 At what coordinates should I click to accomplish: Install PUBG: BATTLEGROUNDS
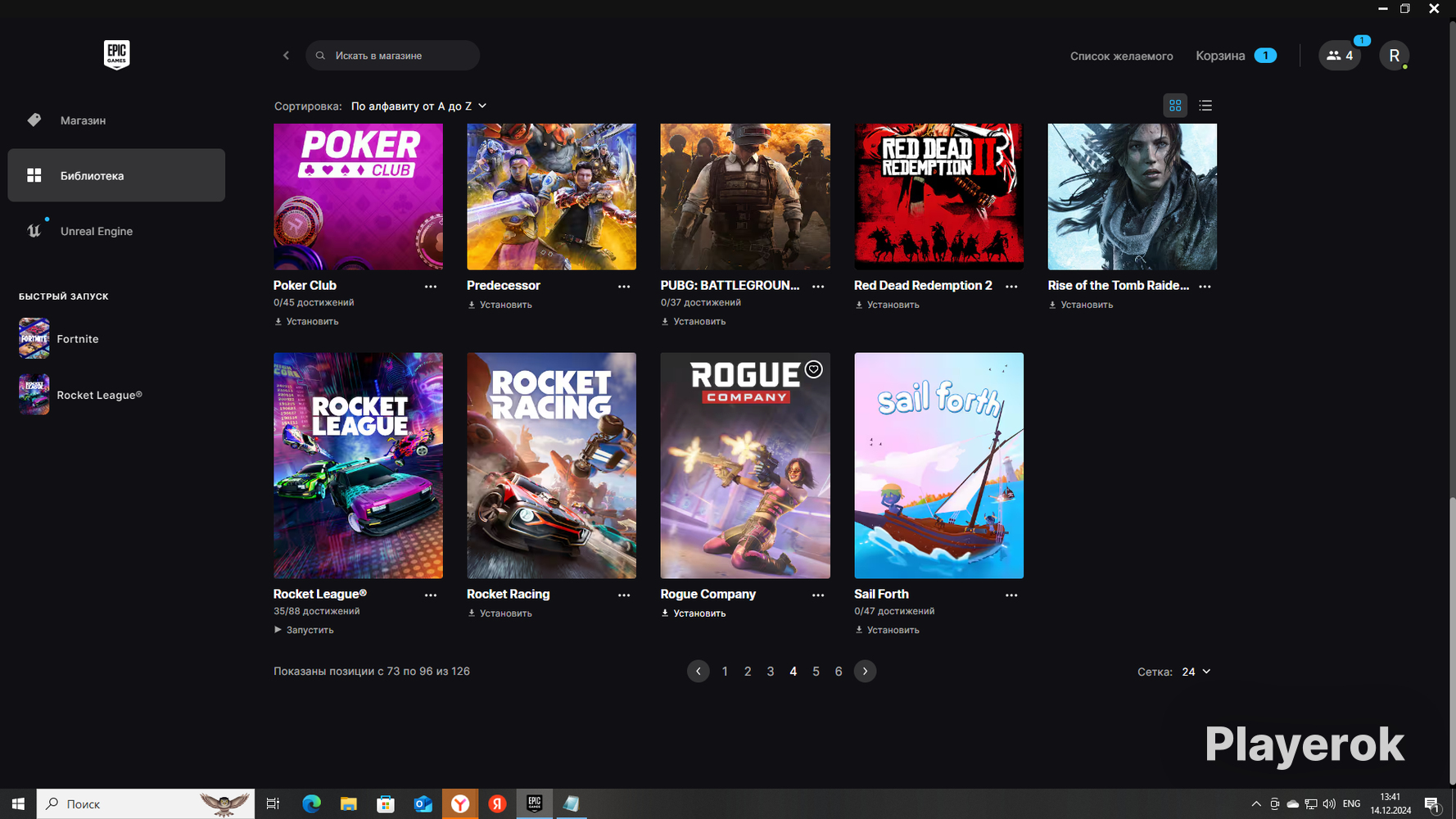694,322
